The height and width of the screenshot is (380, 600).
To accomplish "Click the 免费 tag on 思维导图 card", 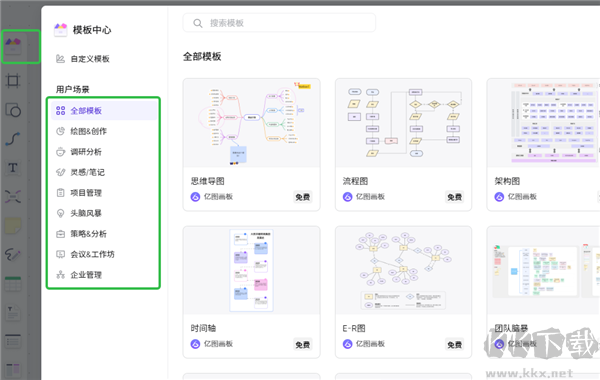I will click(x=303, y=197).
